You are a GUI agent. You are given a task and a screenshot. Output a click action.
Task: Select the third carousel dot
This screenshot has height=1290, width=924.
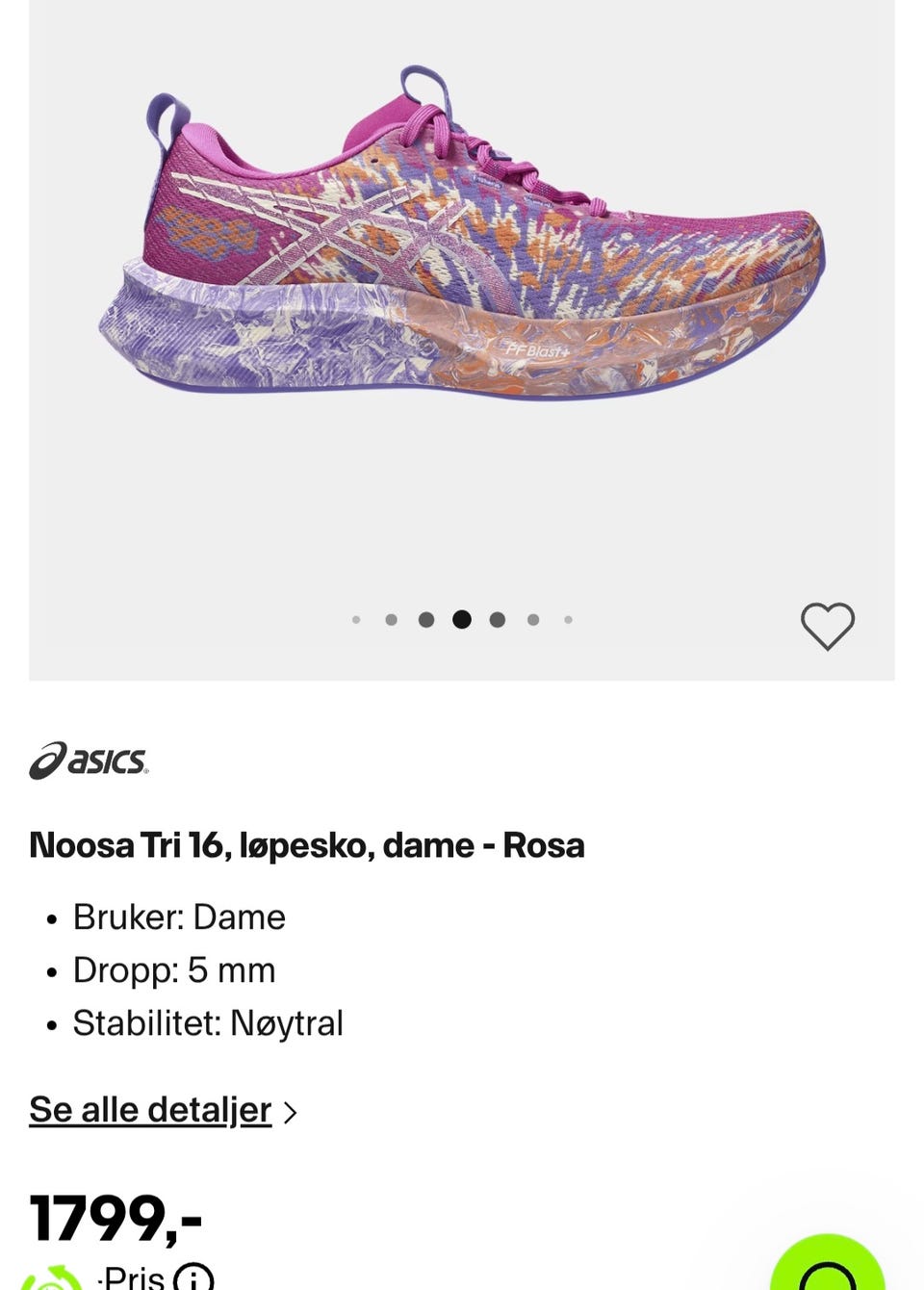[x=426, y=620]
